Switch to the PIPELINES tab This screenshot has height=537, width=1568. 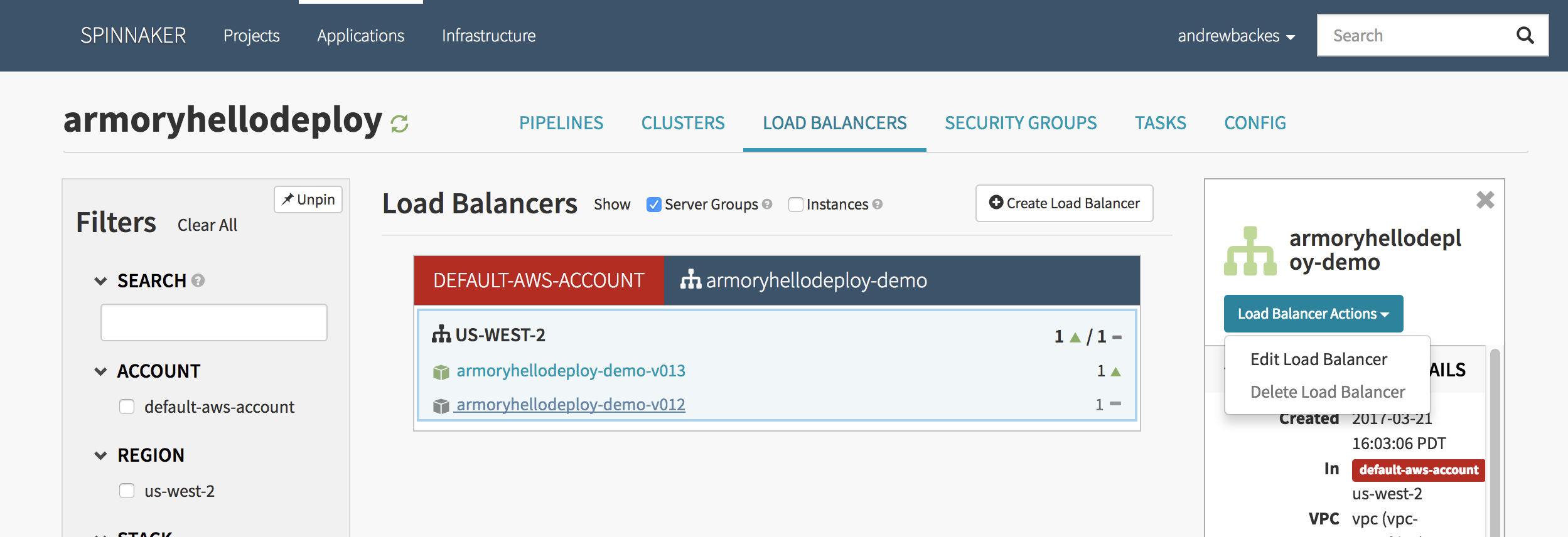[x=561, y=123]
